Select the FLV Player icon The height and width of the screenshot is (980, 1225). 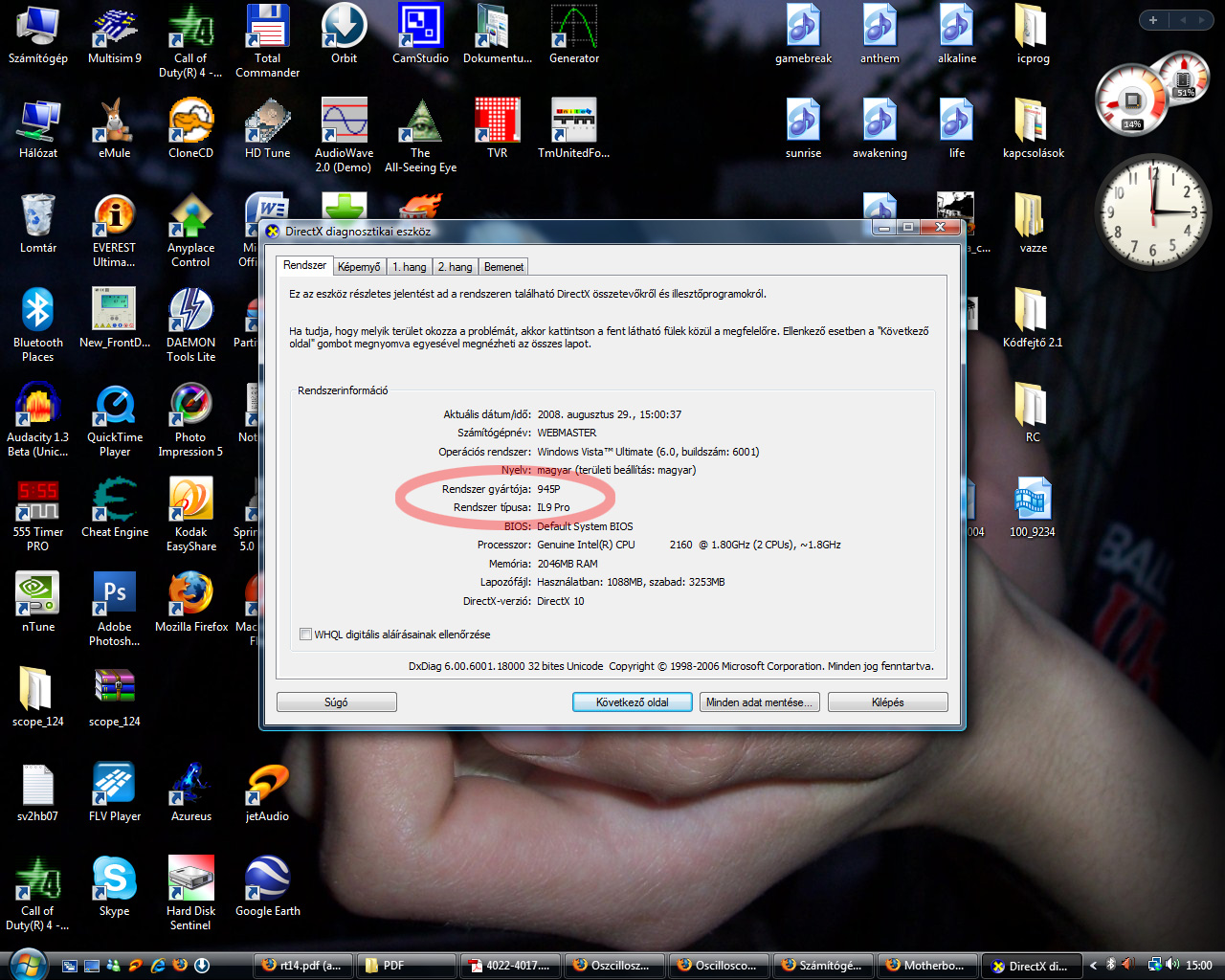pyautogui.click(x=115, y=792)
